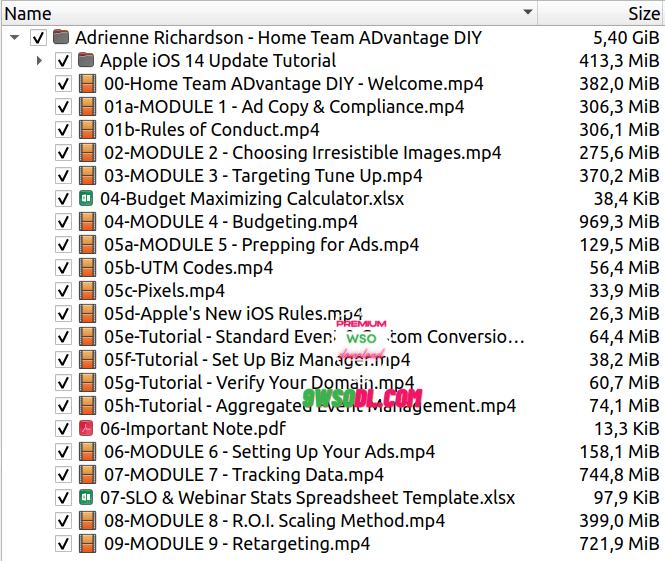Toggle the 04-Budget Maximizing Calculator.xlsx checkbox
665x561 pixels.
point(63,198)
